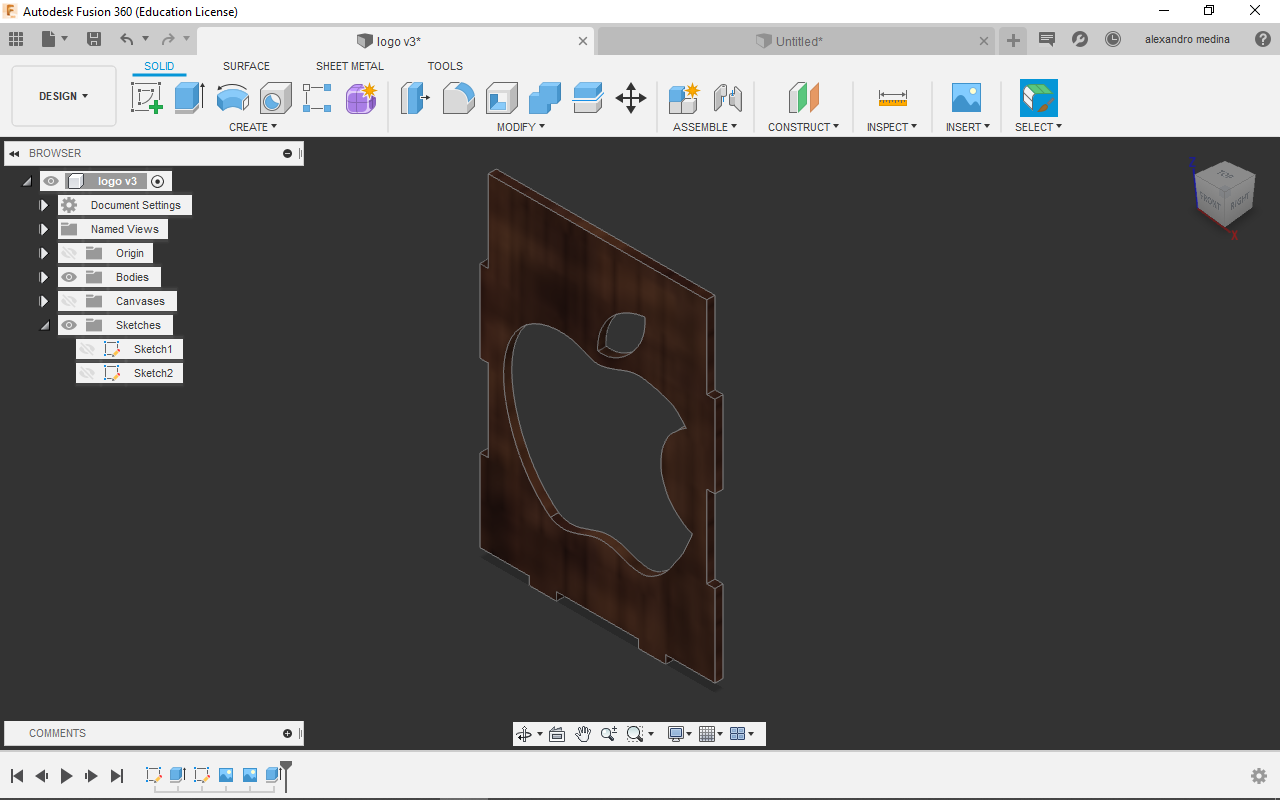Select the Shell tool
The image size is (1280, 800).
(502, 98)
